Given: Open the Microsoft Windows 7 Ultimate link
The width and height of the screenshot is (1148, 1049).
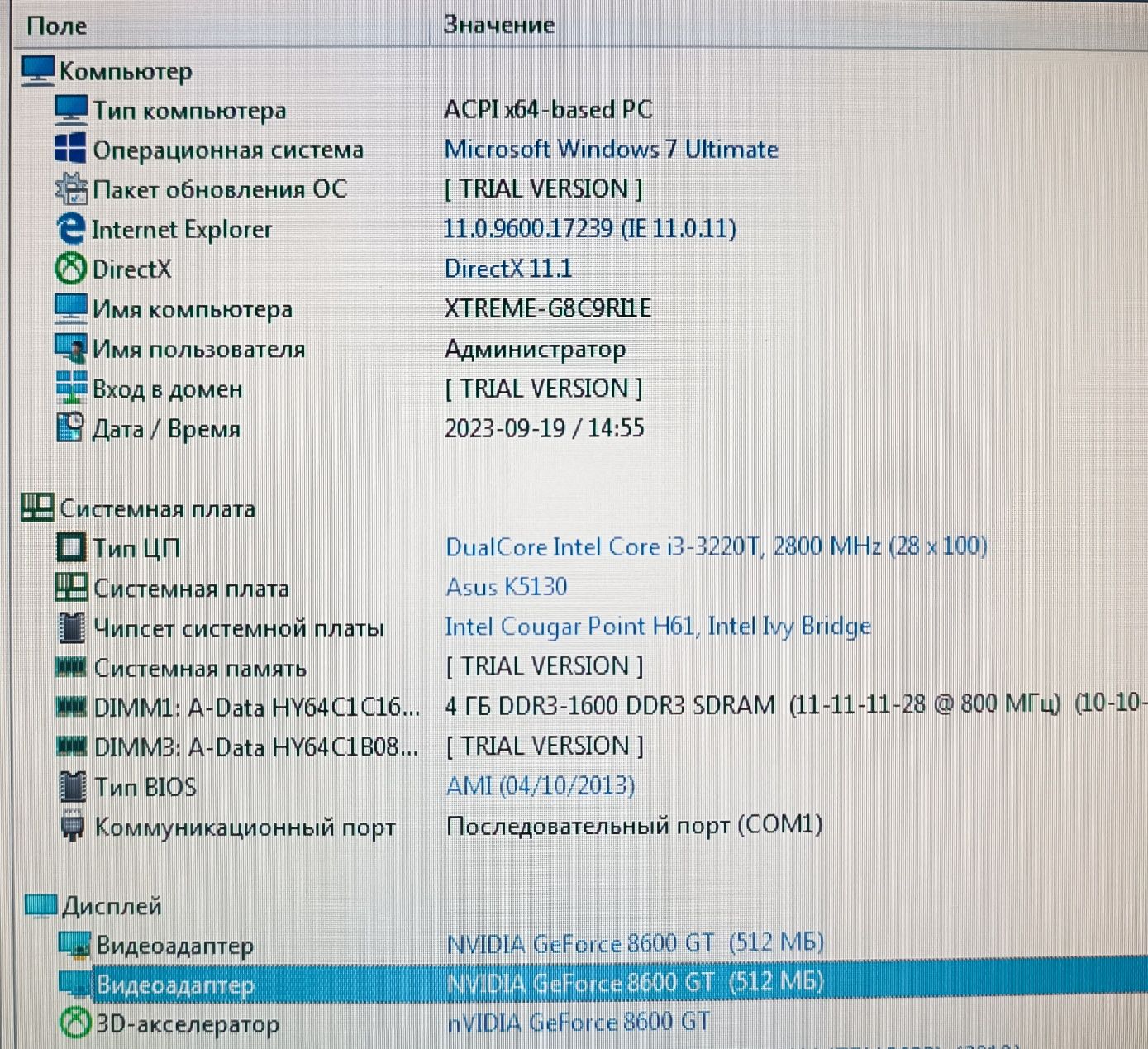Looking at the screenshot, I should [x=611, y=149].
